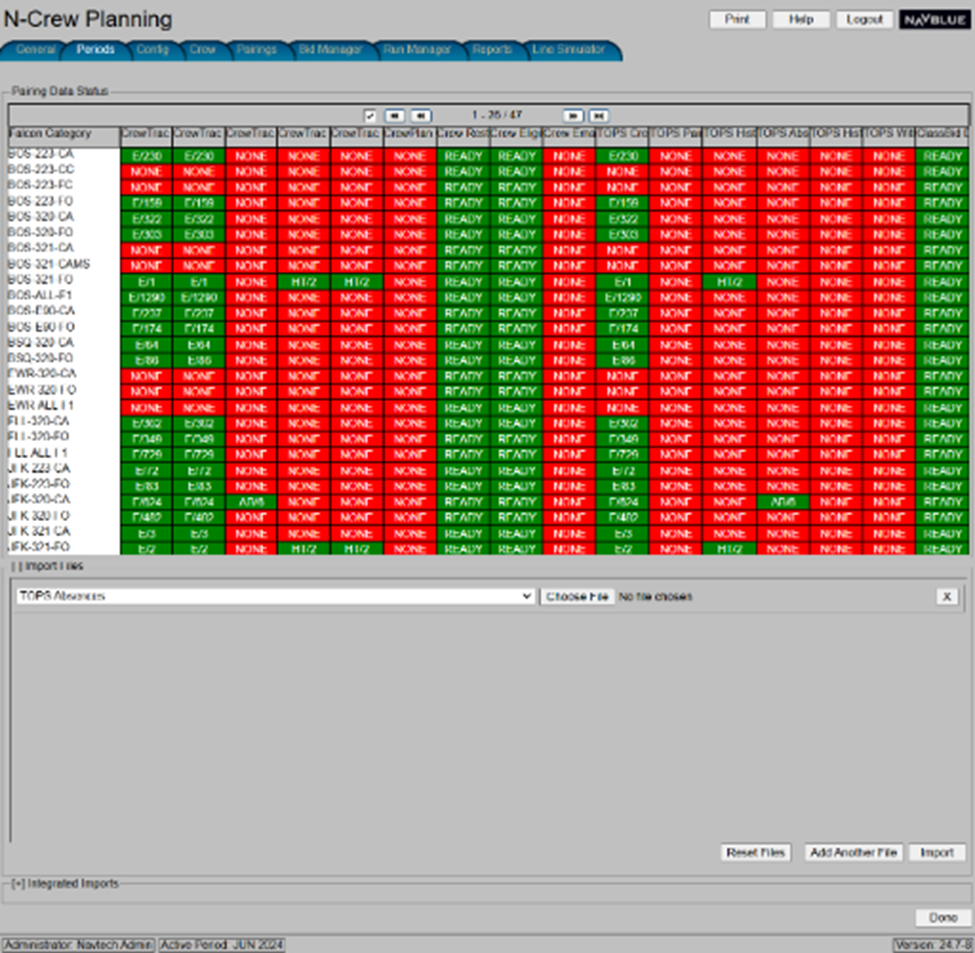The height and width of the screenshot is (953, 975).
Task: Open the Bid Manager tab
Action: pyautogui.click(x=330, y=50)
